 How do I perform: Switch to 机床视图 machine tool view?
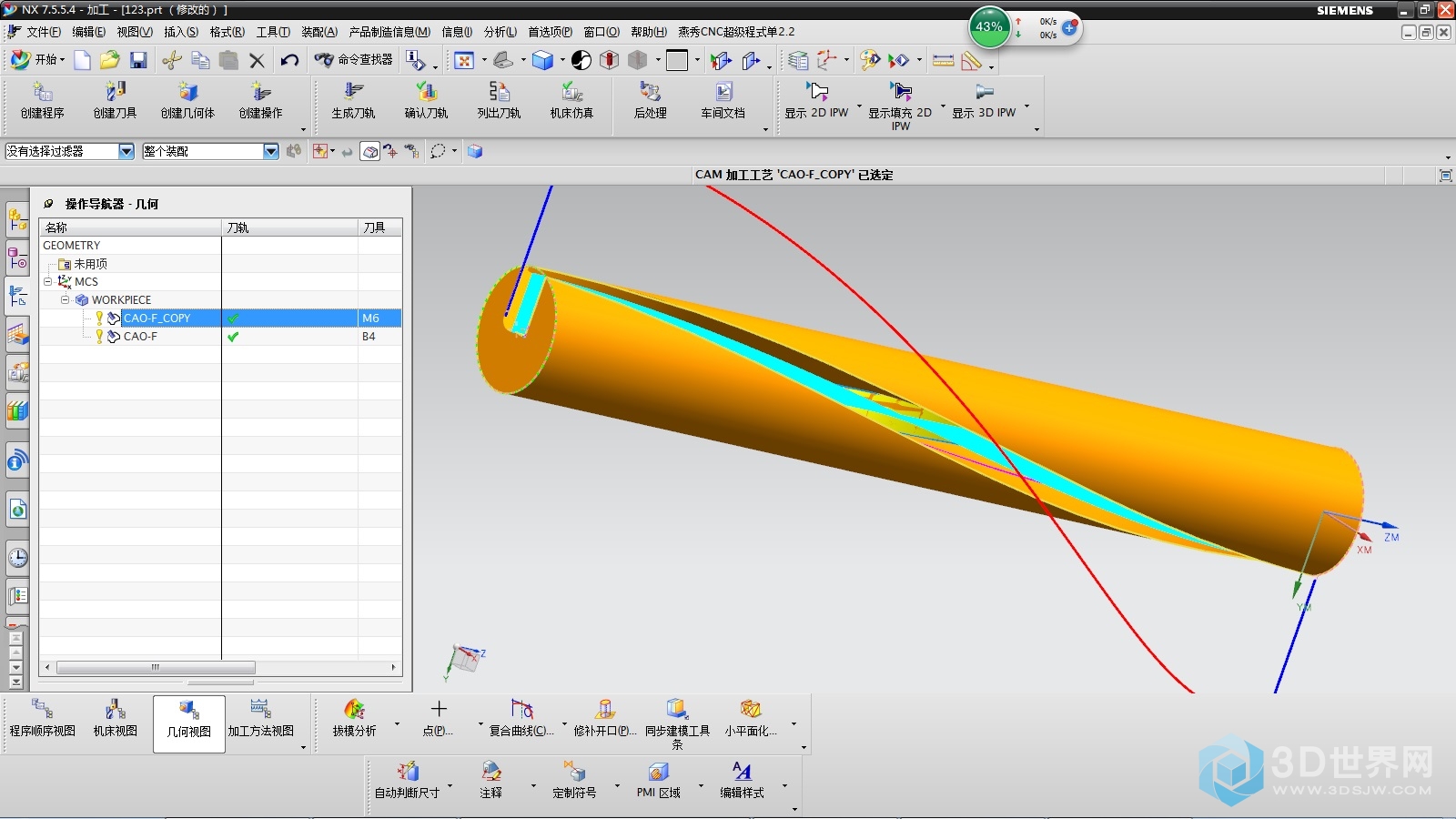coord(116,718)
